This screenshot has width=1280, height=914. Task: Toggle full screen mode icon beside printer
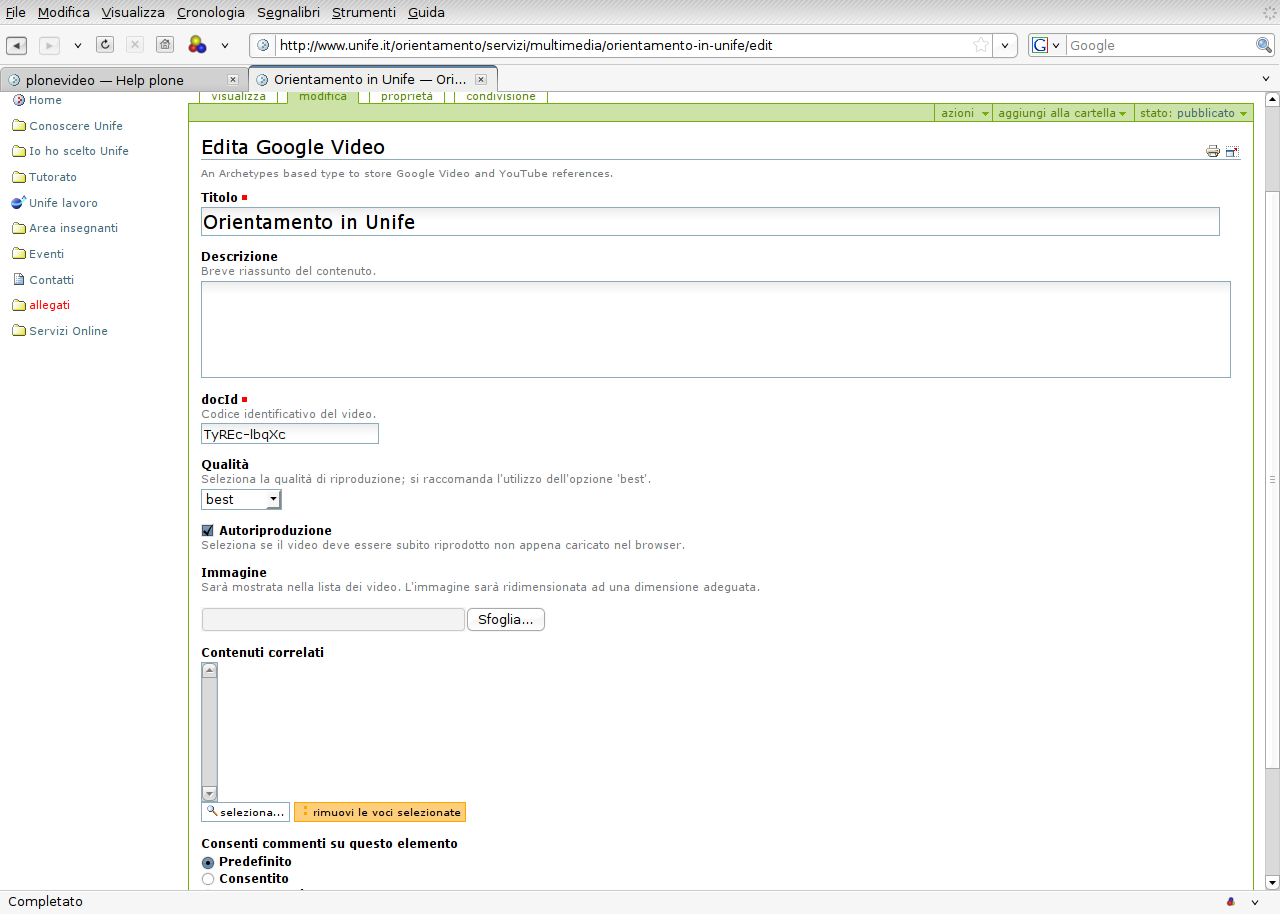[x=1232, y=151]
